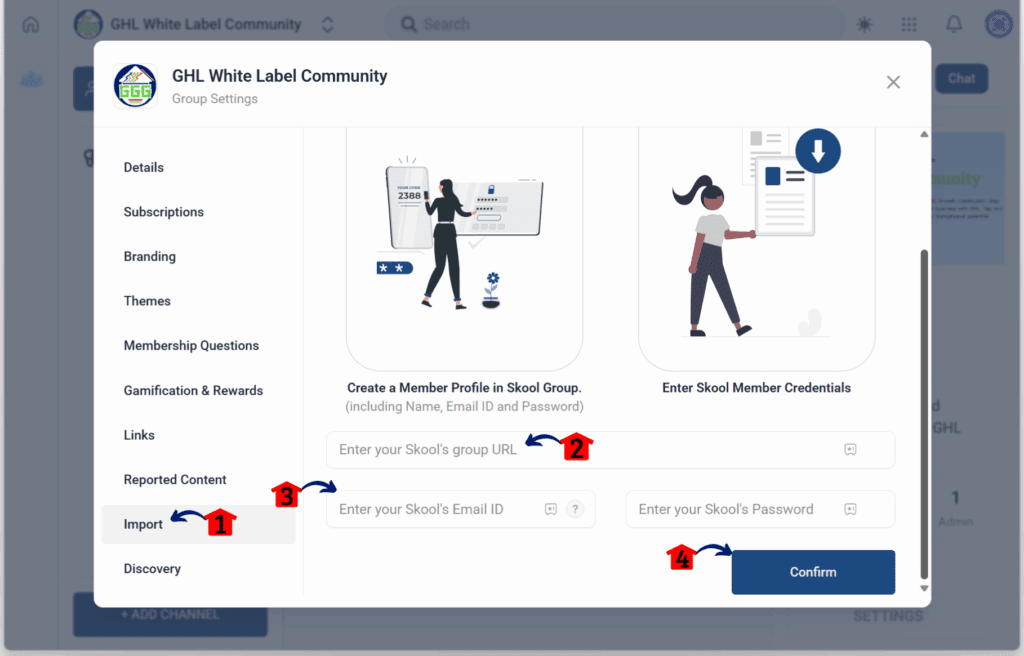Viewport: 1024px width, 656px height.
Task: Click the Confirm button
Action: coord(813,572)
